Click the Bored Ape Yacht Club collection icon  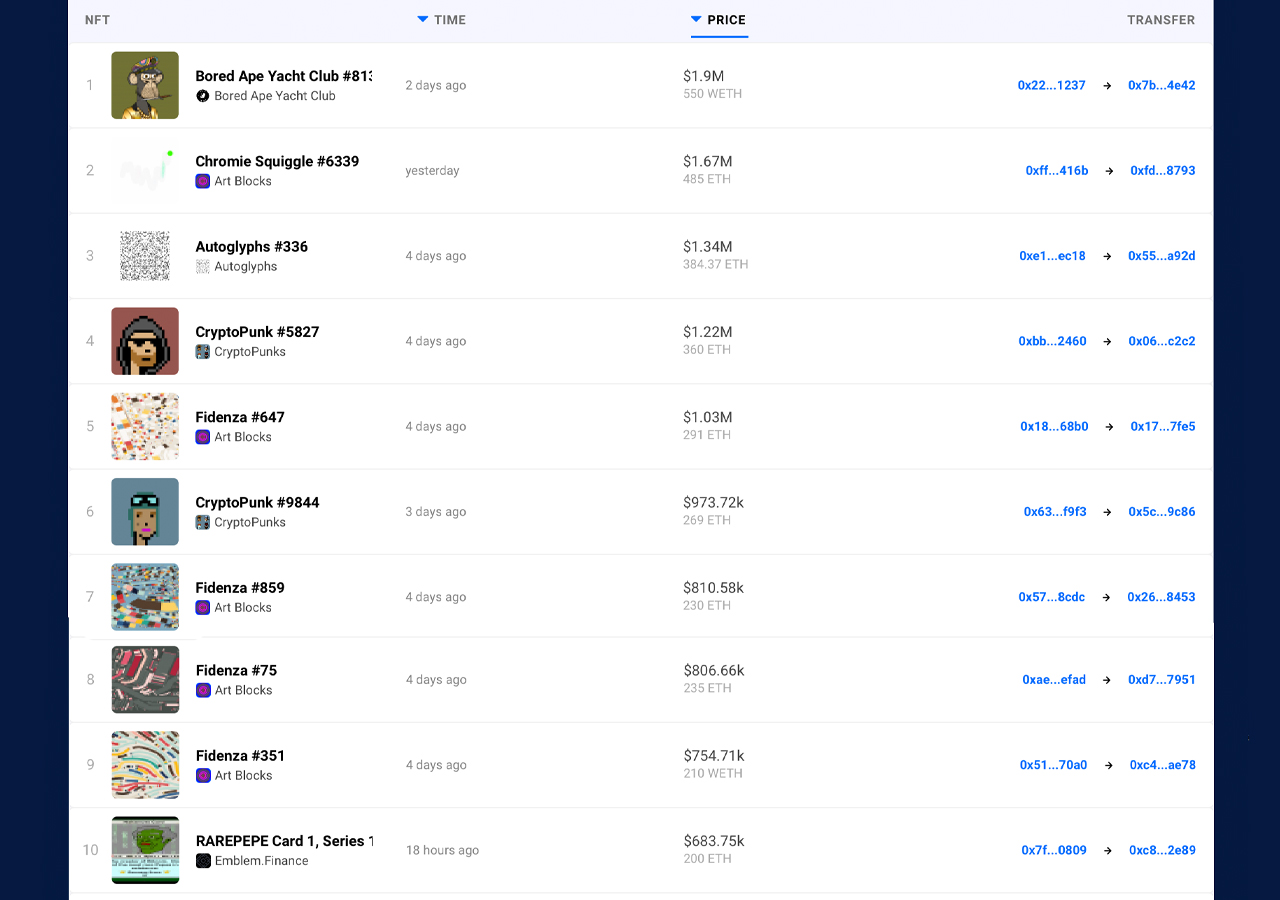click(x=203, y=96)
